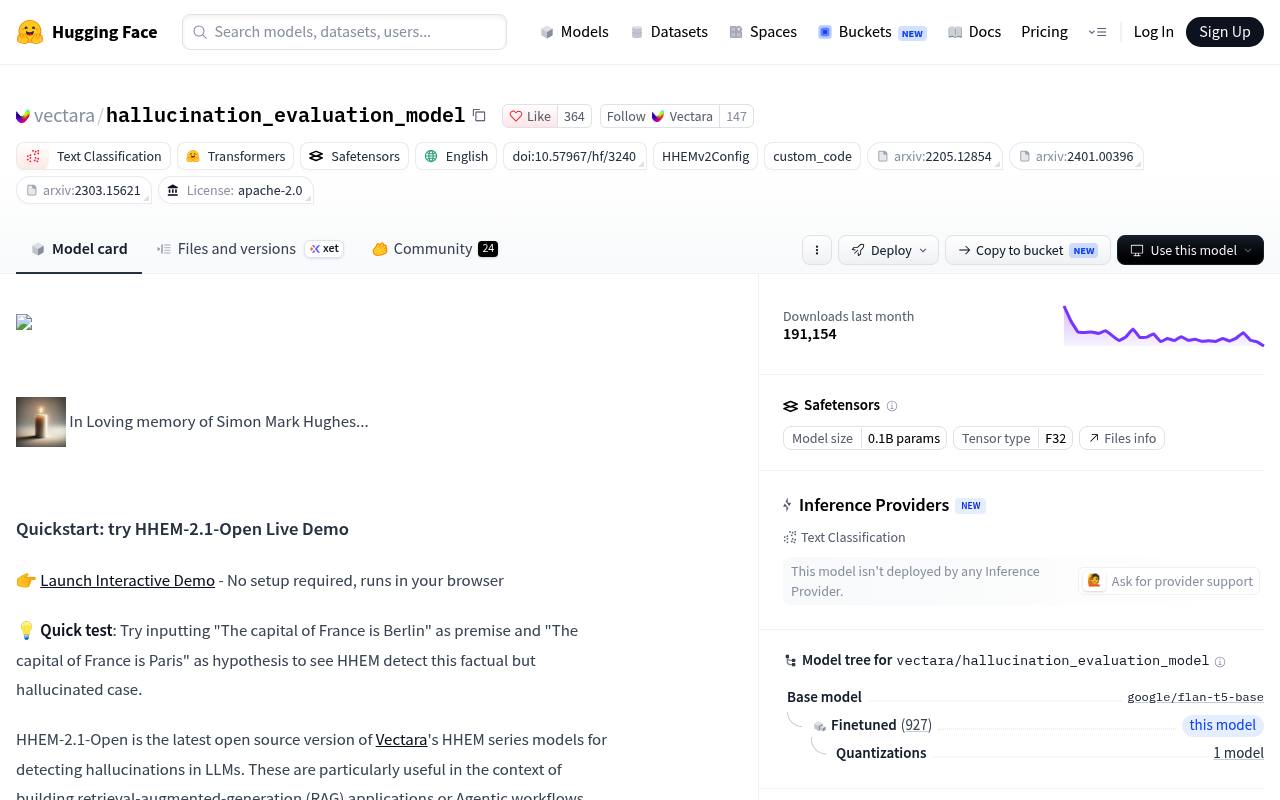1280x800 pixels.
Task: Switch to the Model card tab
Action: [x=79, y=249]
